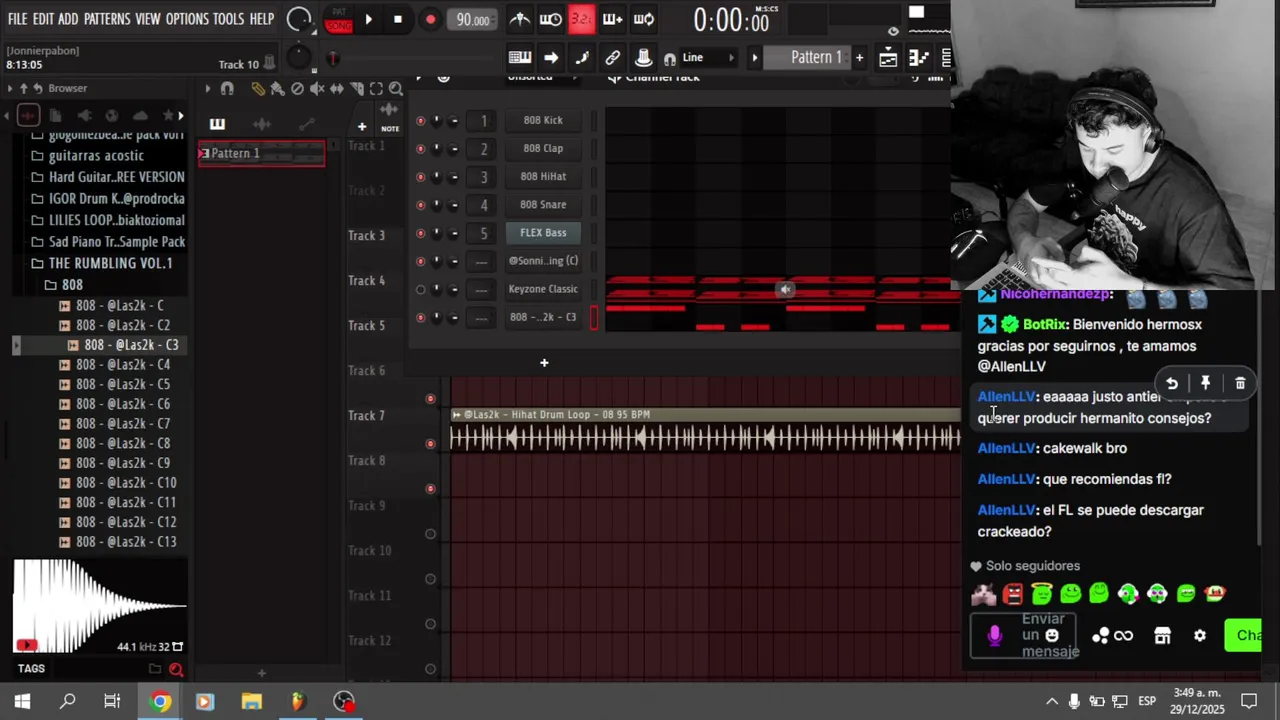Click the main volume knob
This screenshot has width=1280, height=720.
tap(298, 19)
